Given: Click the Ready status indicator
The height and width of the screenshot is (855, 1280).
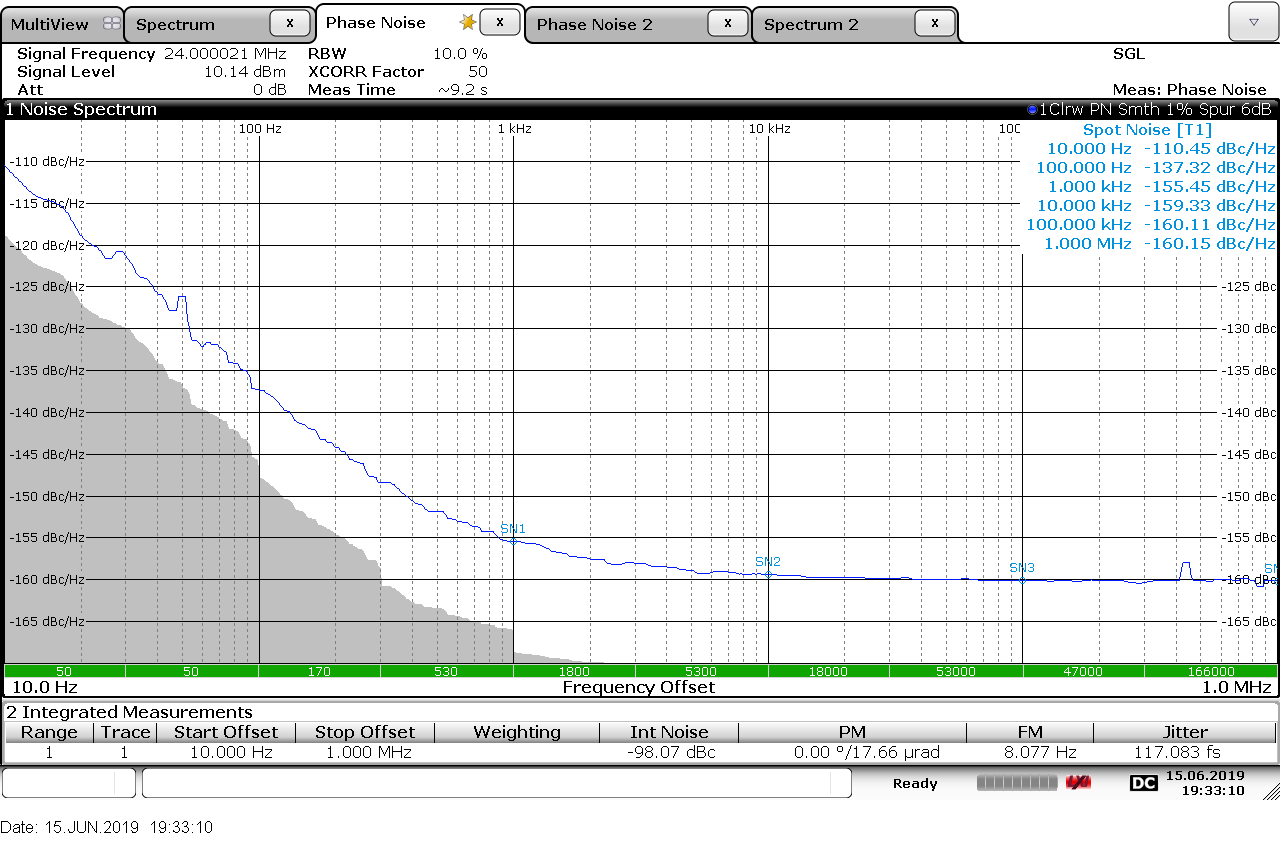Looking at the screenshot, I should coord(915,783).
